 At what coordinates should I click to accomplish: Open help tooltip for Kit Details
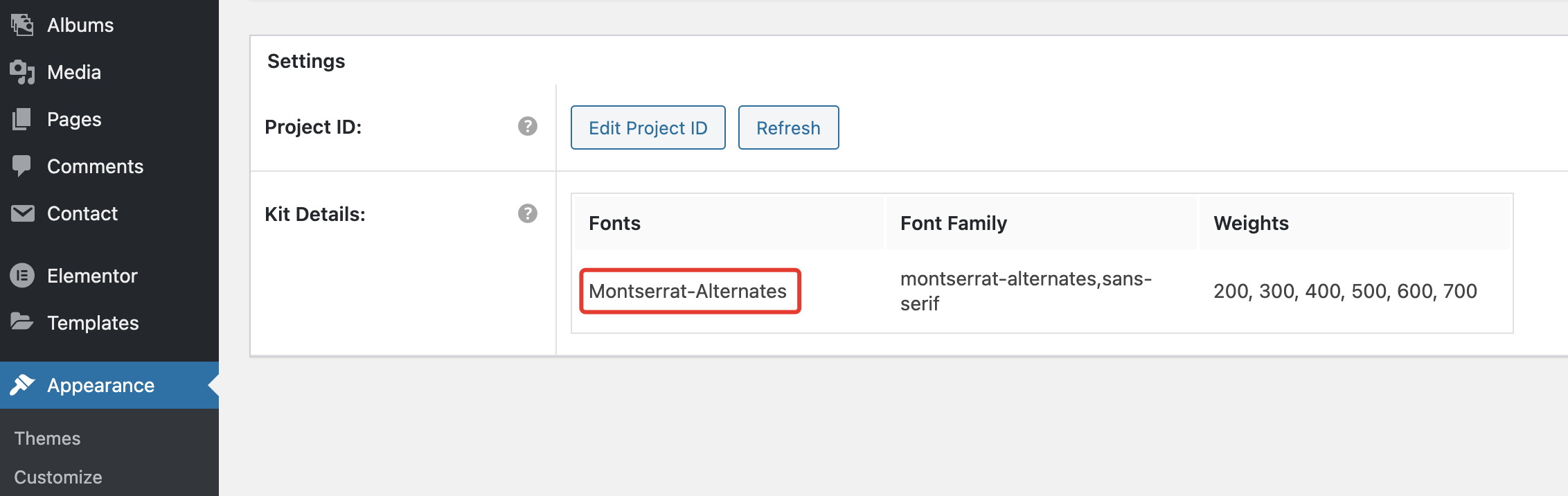coord(528,213)
